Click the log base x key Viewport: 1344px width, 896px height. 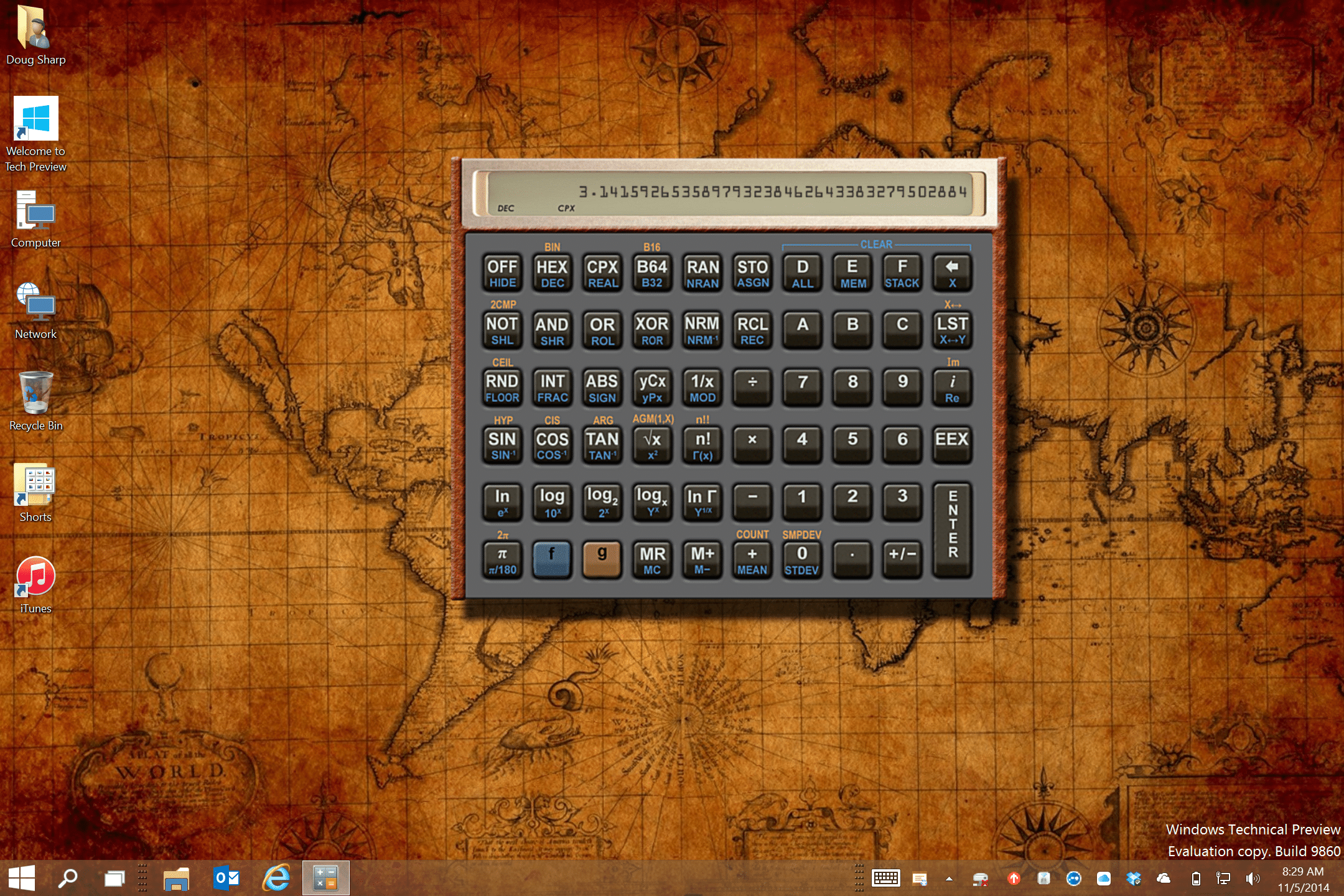pyautogui.click(x=652, y=503)
